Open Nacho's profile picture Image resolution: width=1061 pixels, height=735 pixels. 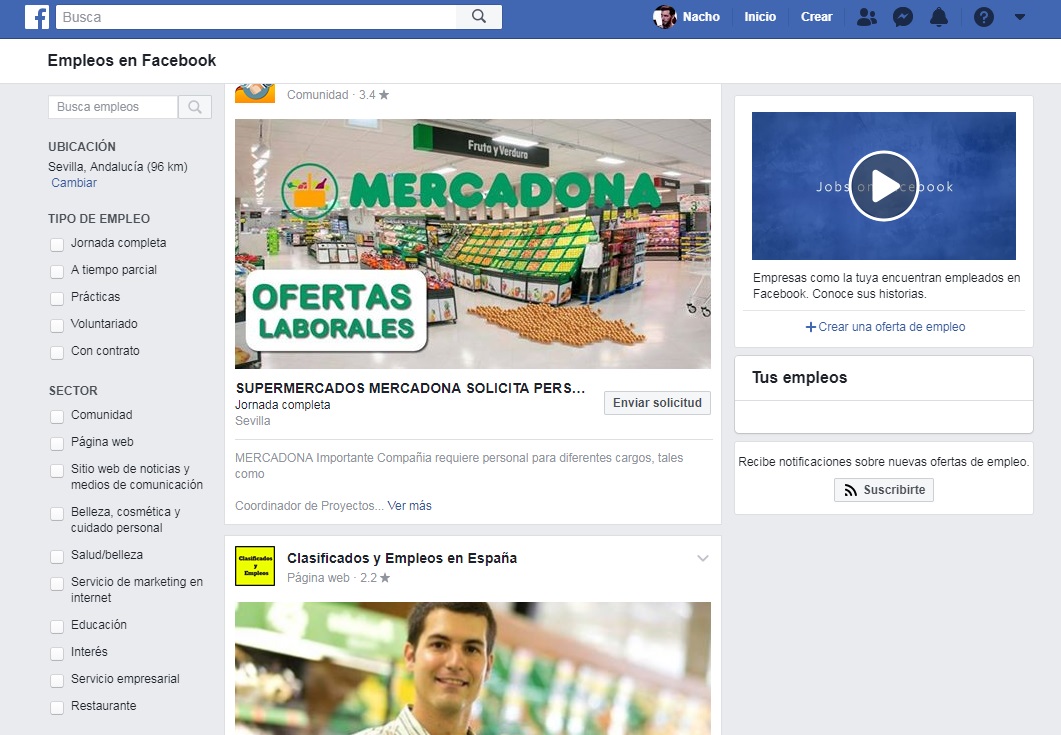point(664,17)
